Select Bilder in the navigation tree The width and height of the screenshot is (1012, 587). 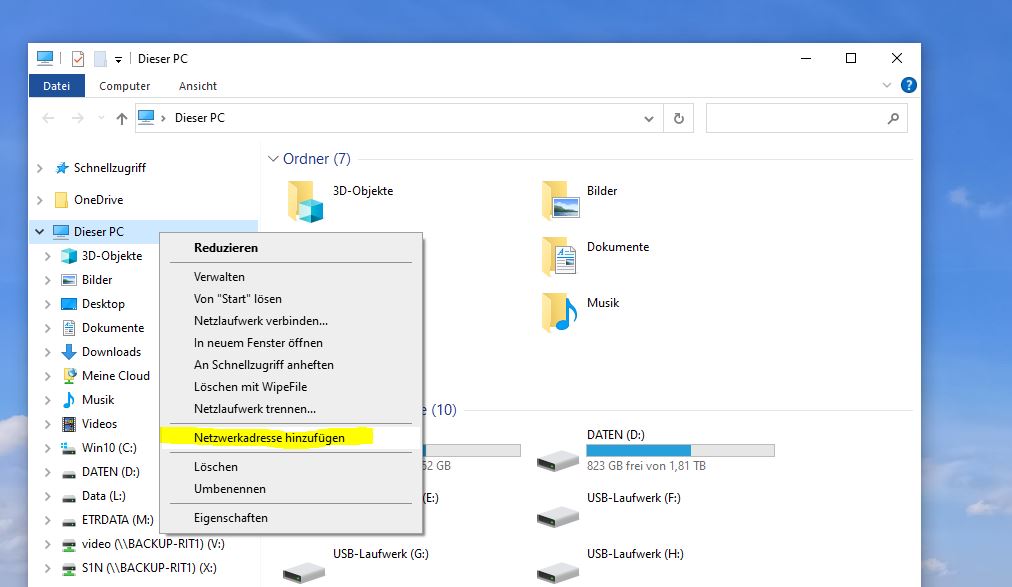[97, 279]
